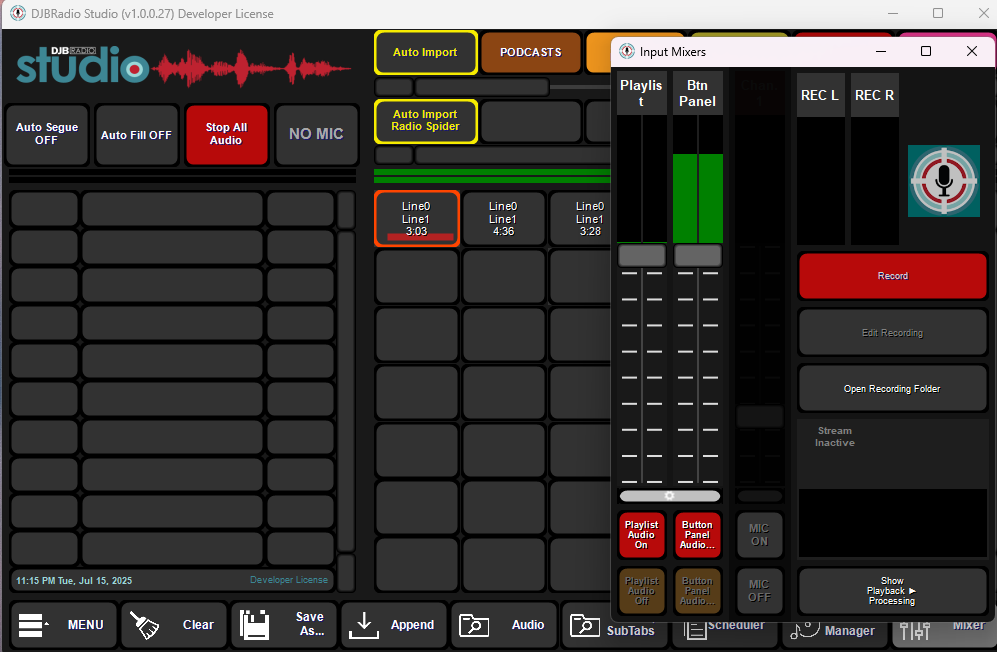Click the Clear label in bottom bar
Viewport: 997px width, 652px height.
(x=198, y=625)
